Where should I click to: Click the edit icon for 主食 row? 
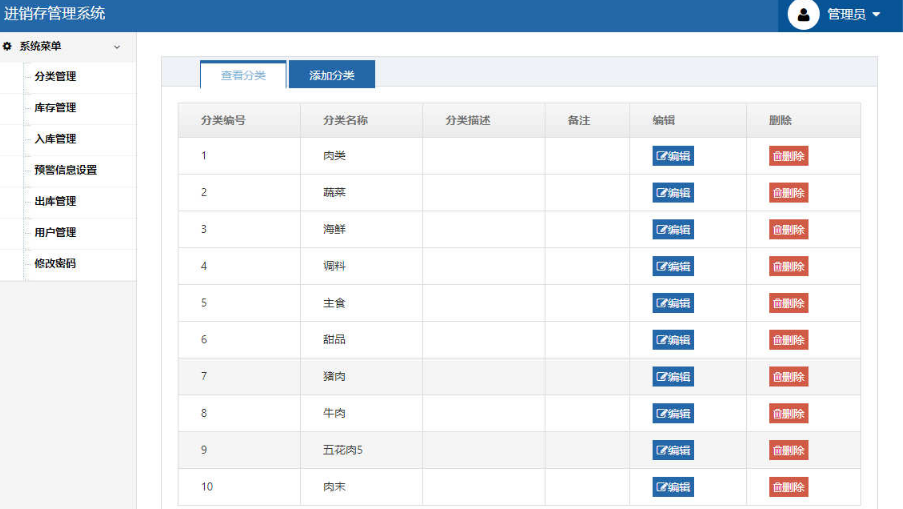pyautogui.click(x=661, y=304)
